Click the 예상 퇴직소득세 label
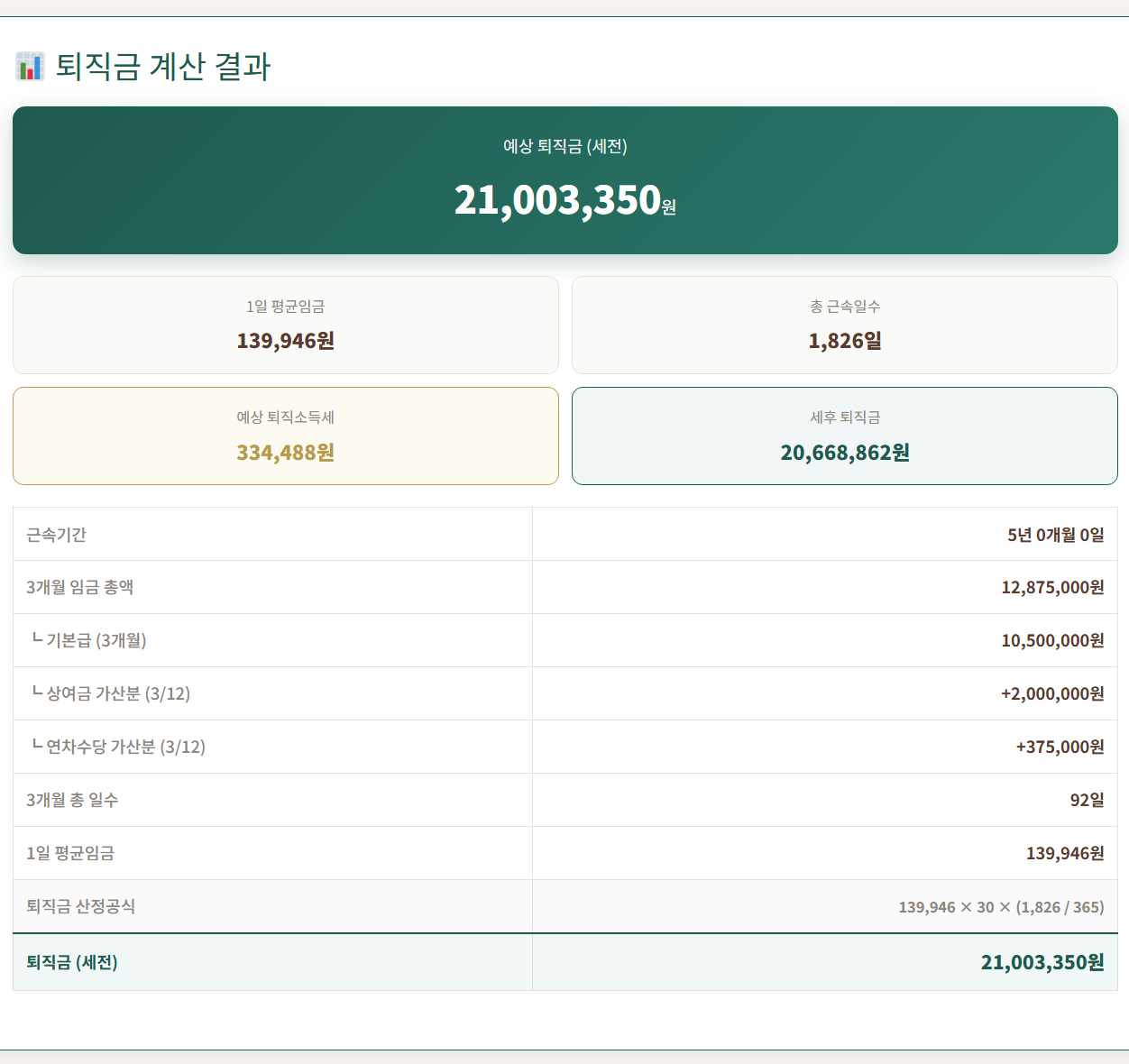The width and height of the screenshot is (1129, 1064). click(286, 417)
